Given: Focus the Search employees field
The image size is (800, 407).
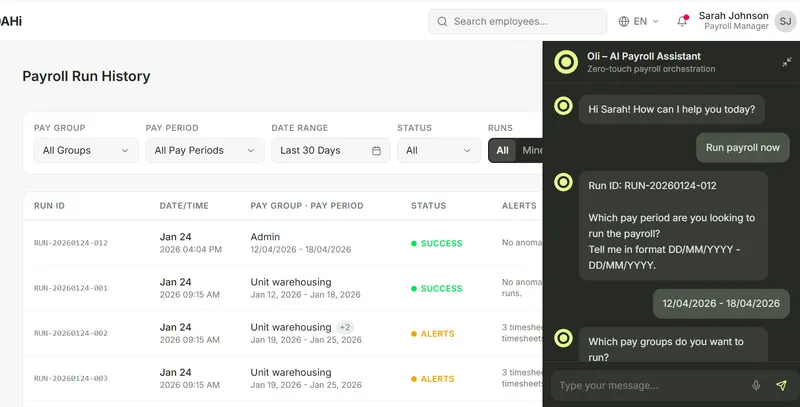Looking at the screenshot, I should 517,21.
